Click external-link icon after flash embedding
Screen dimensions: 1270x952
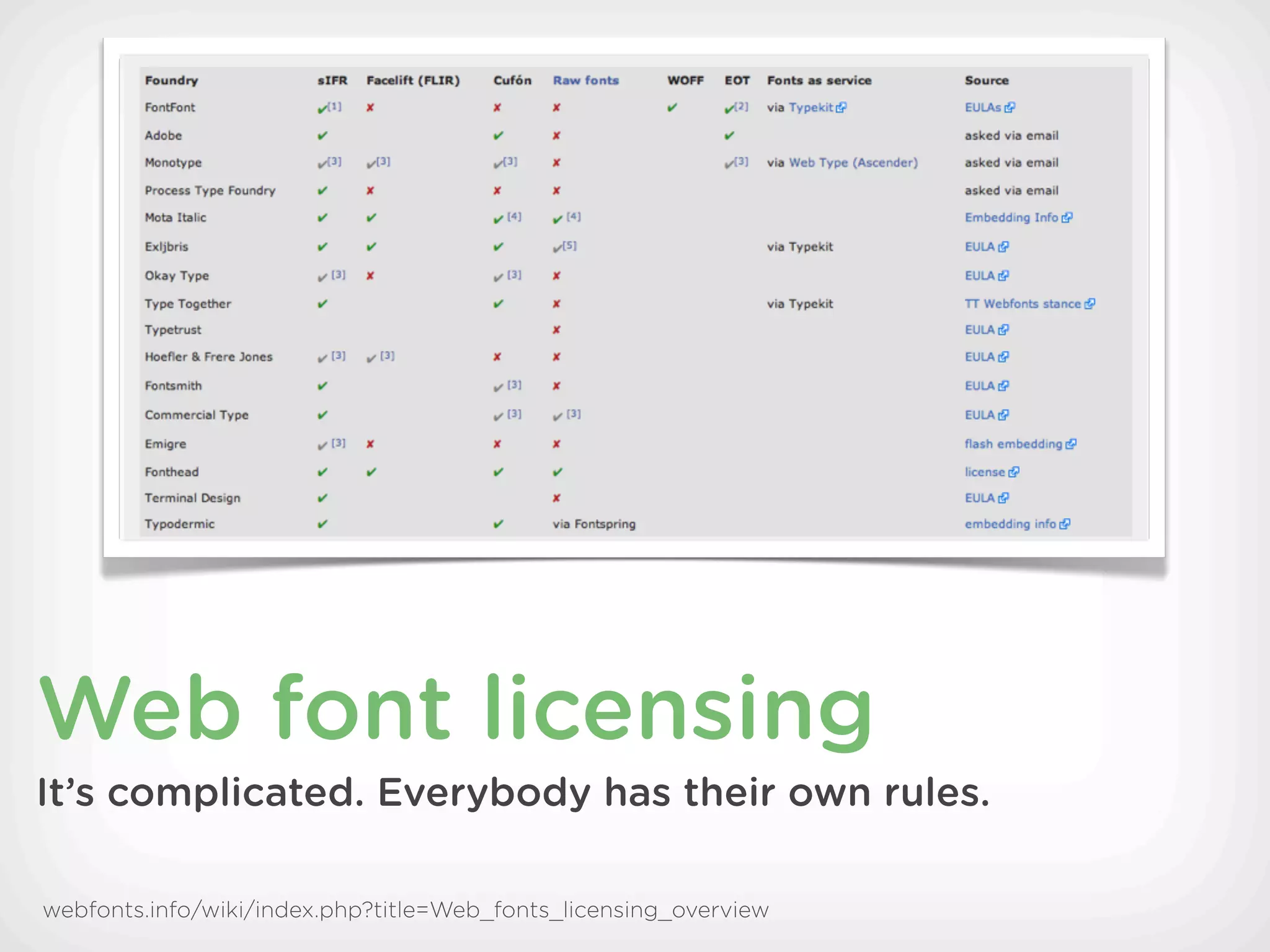tap(1071, 444)
